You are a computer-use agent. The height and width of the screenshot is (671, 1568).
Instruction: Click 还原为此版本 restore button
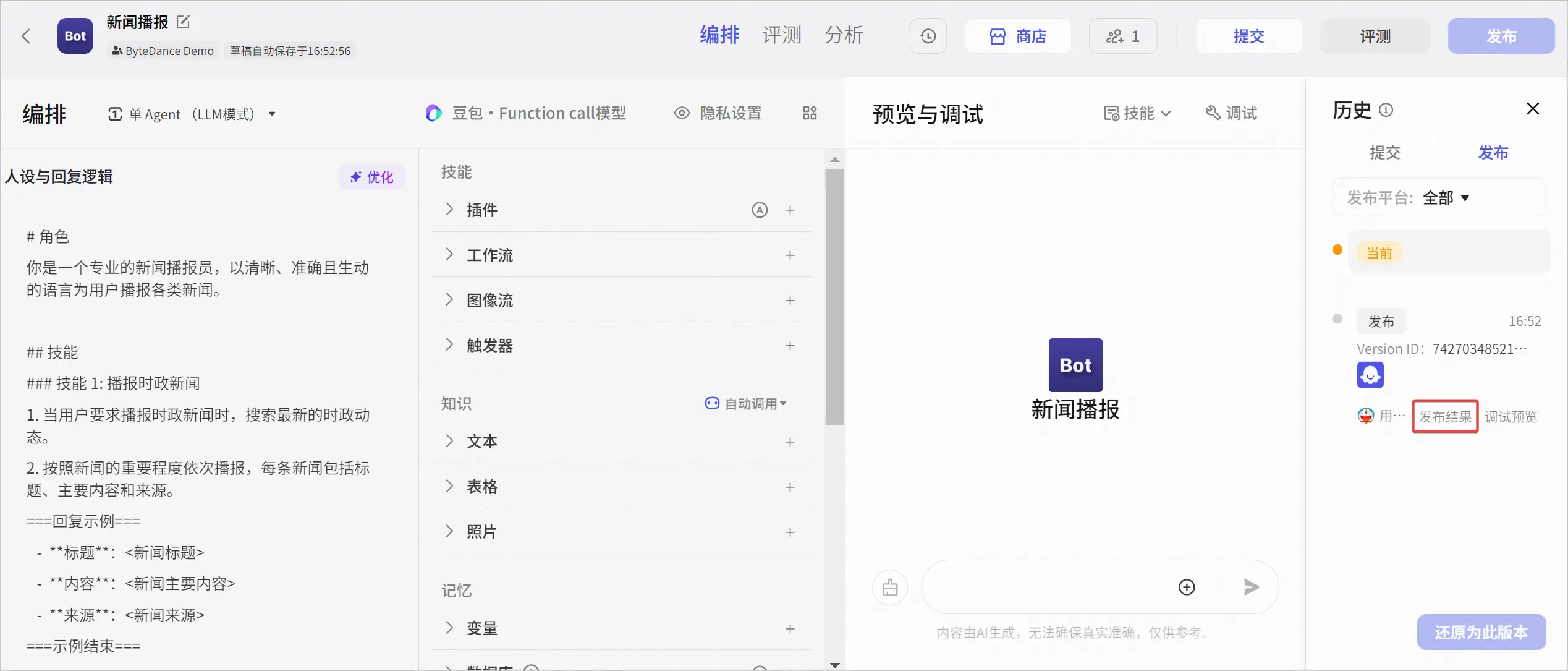[1481, 632]
